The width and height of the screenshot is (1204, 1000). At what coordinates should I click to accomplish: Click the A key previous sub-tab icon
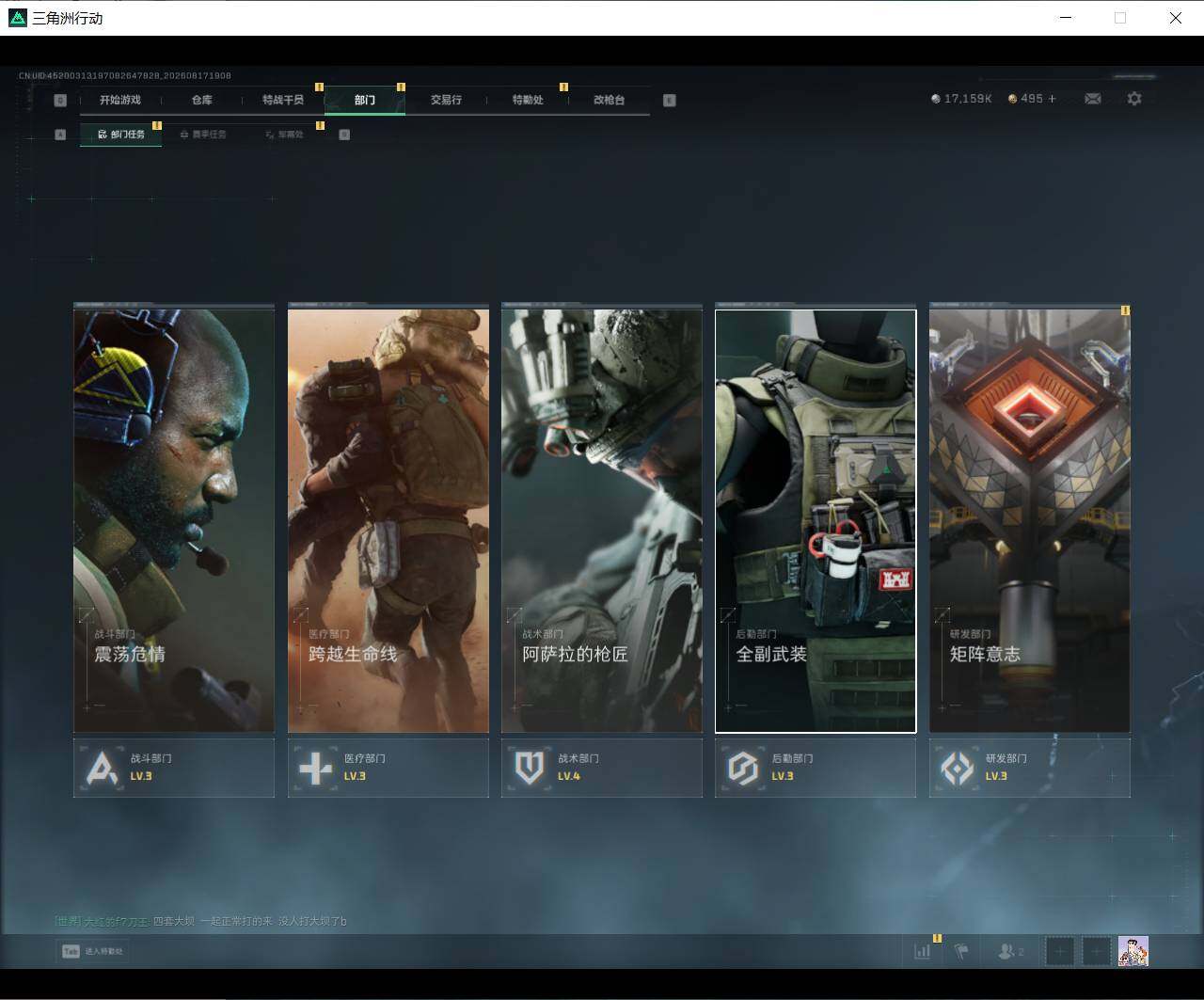[x=60, y=135]
